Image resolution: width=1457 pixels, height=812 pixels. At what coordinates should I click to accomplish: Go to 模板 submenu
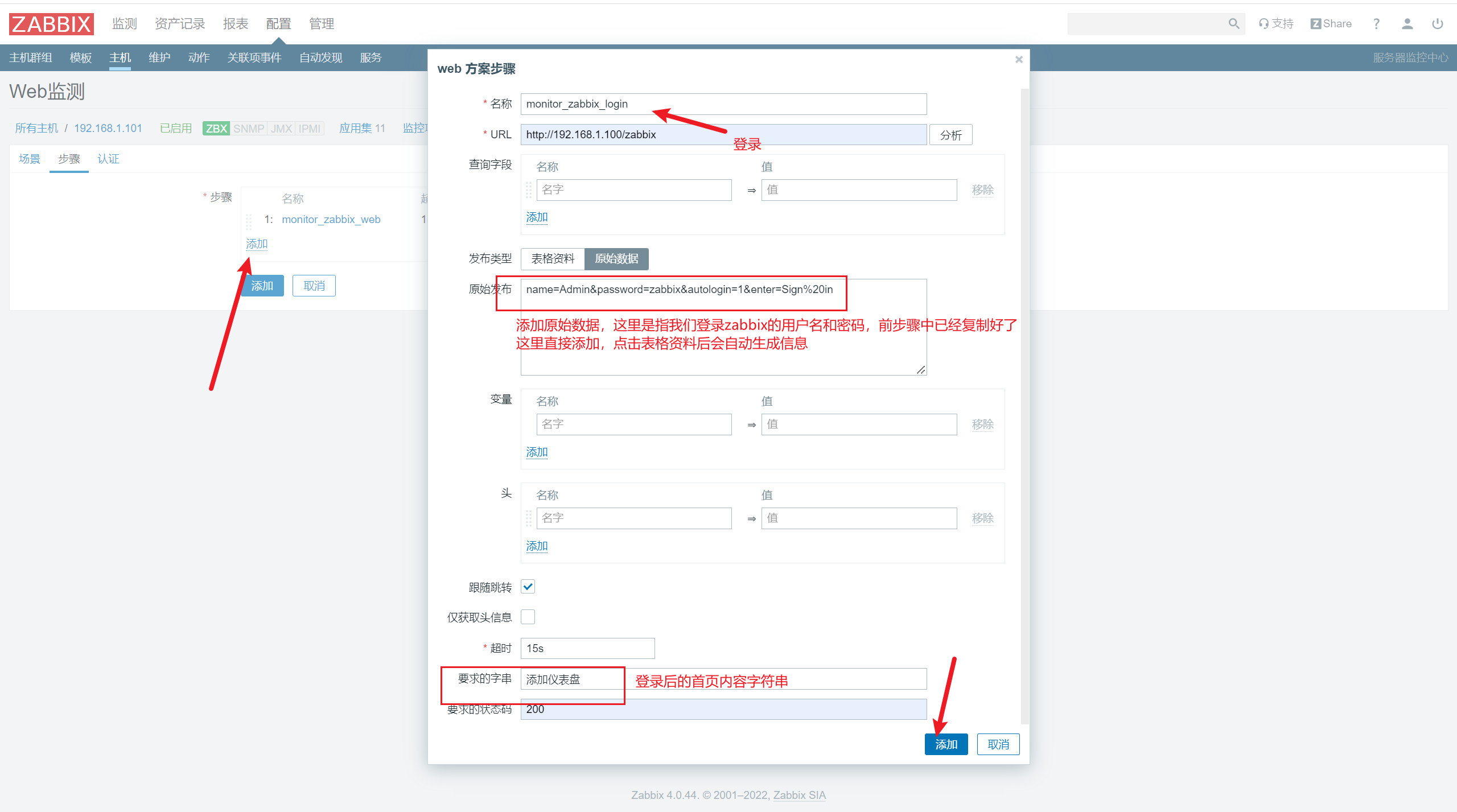coord(81,57)
